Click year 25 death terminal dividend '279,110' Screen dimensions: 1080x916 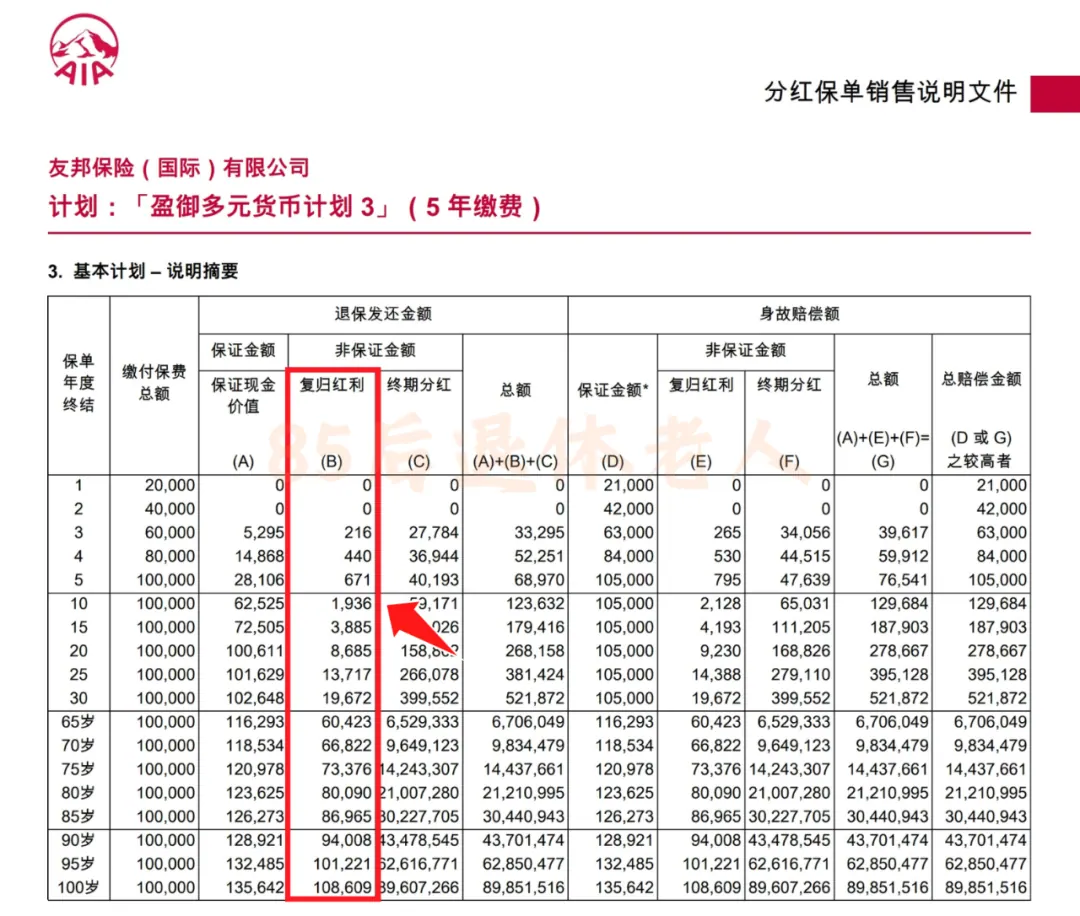click(x=801, y=675)
